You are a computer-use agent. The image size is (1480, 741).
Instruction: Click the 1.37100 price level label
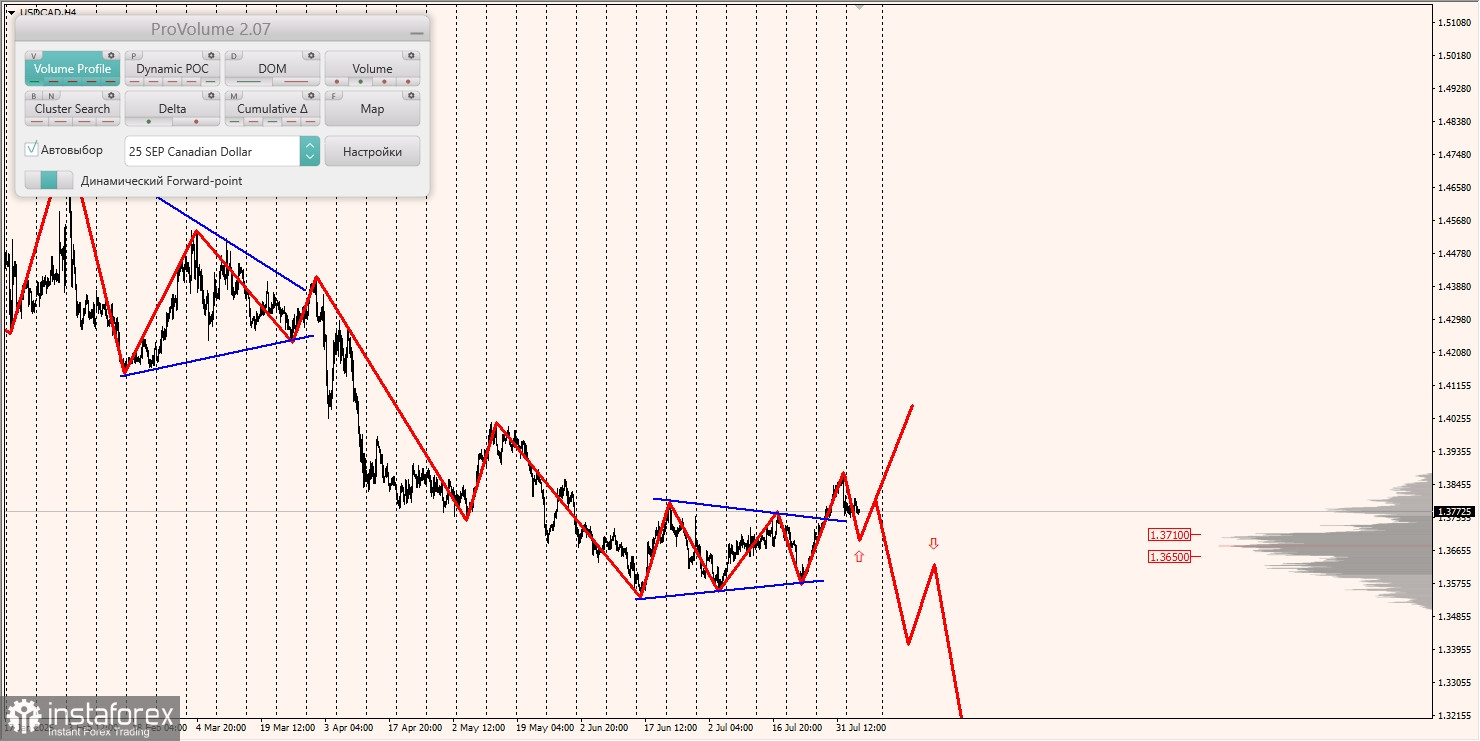1169,535
